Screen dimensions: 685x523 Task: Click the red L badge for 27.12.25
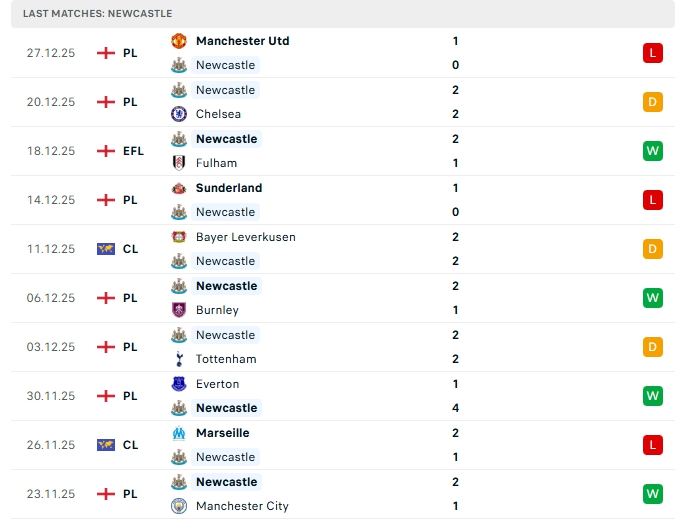tap(653, 53)
